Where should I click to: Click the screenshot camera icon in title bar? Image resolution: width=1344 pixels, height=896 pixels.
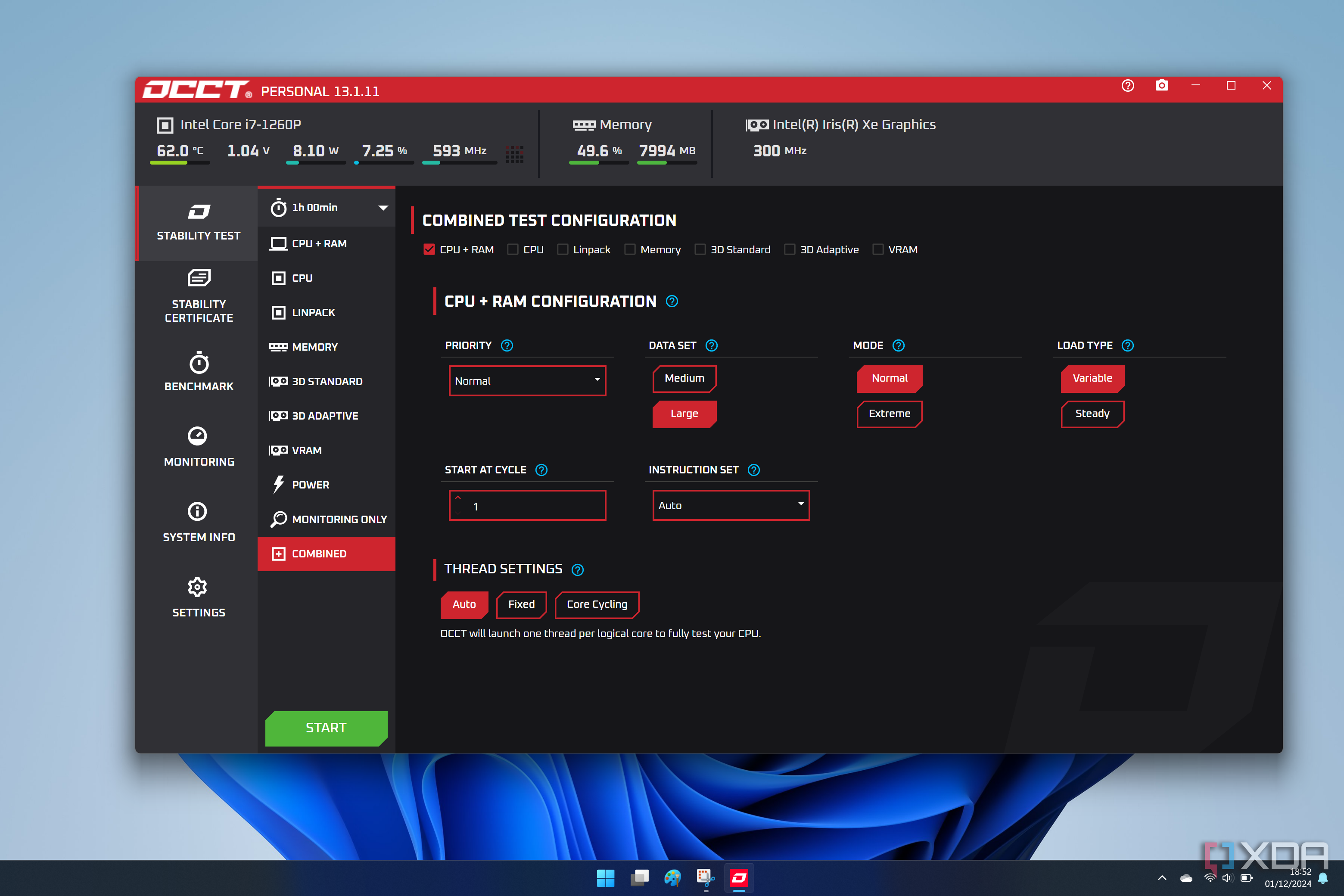point(1161,86)
